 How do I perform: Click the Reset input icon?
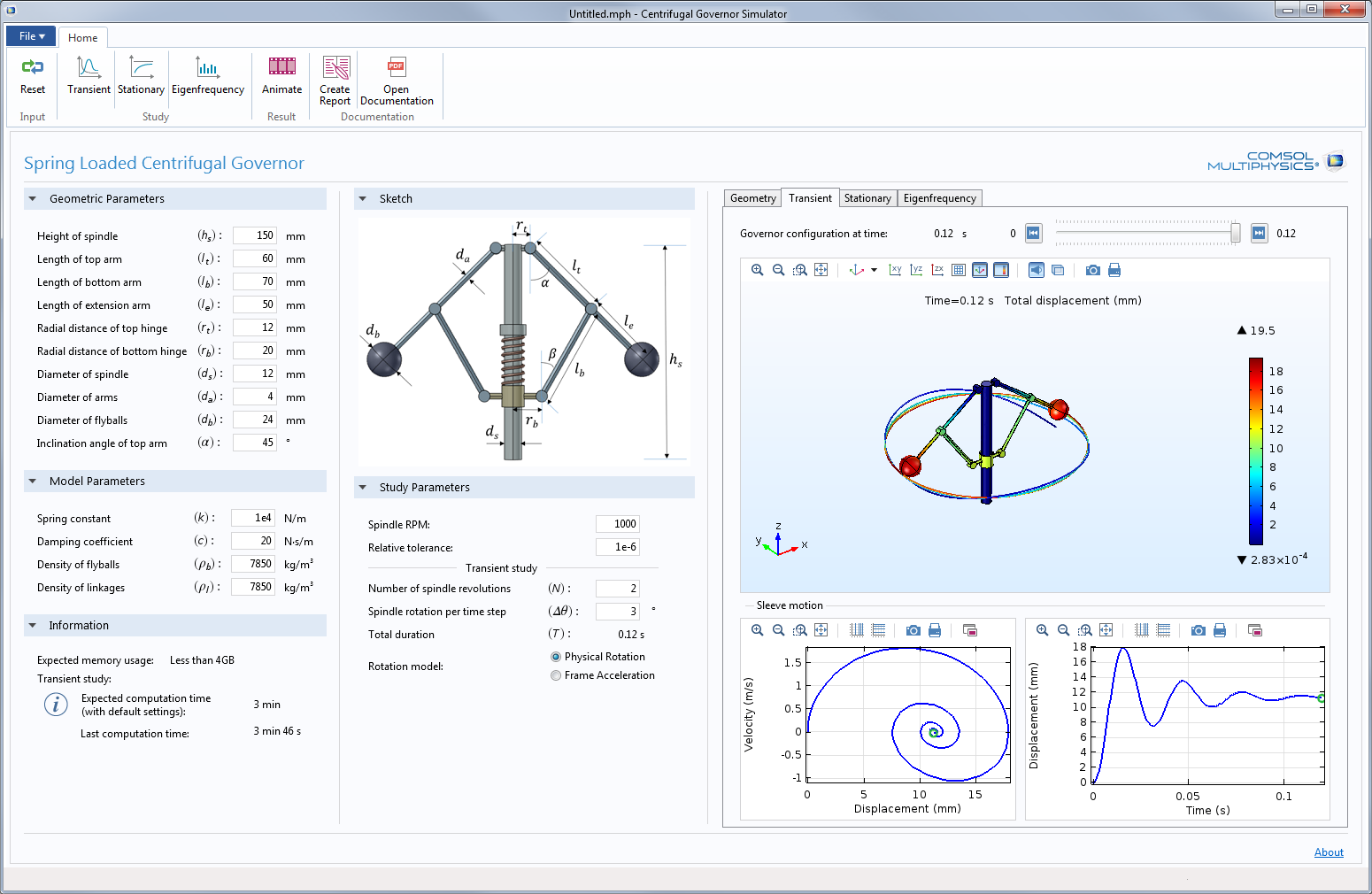click(33, 68)
